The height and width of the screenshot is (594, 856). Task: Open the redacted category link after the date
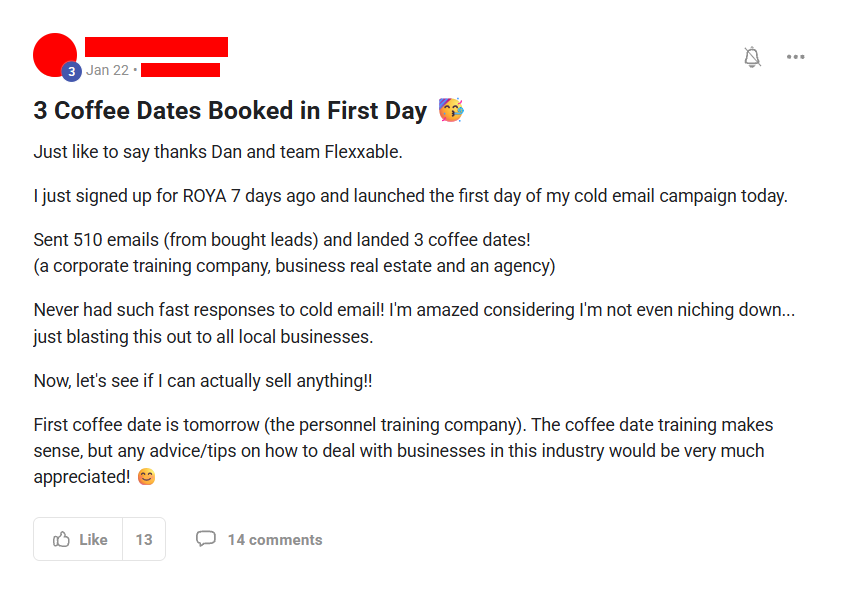coord(180,70)
